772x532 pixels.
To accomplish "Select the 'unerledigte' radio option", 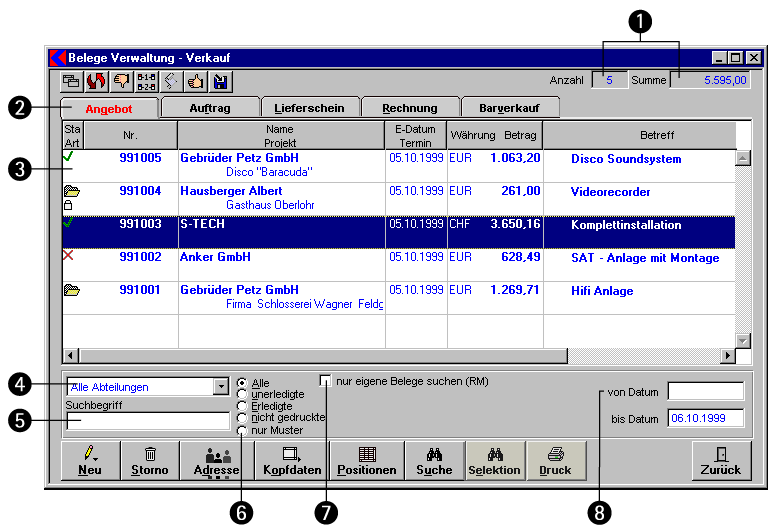I will [x=242, y=394].
